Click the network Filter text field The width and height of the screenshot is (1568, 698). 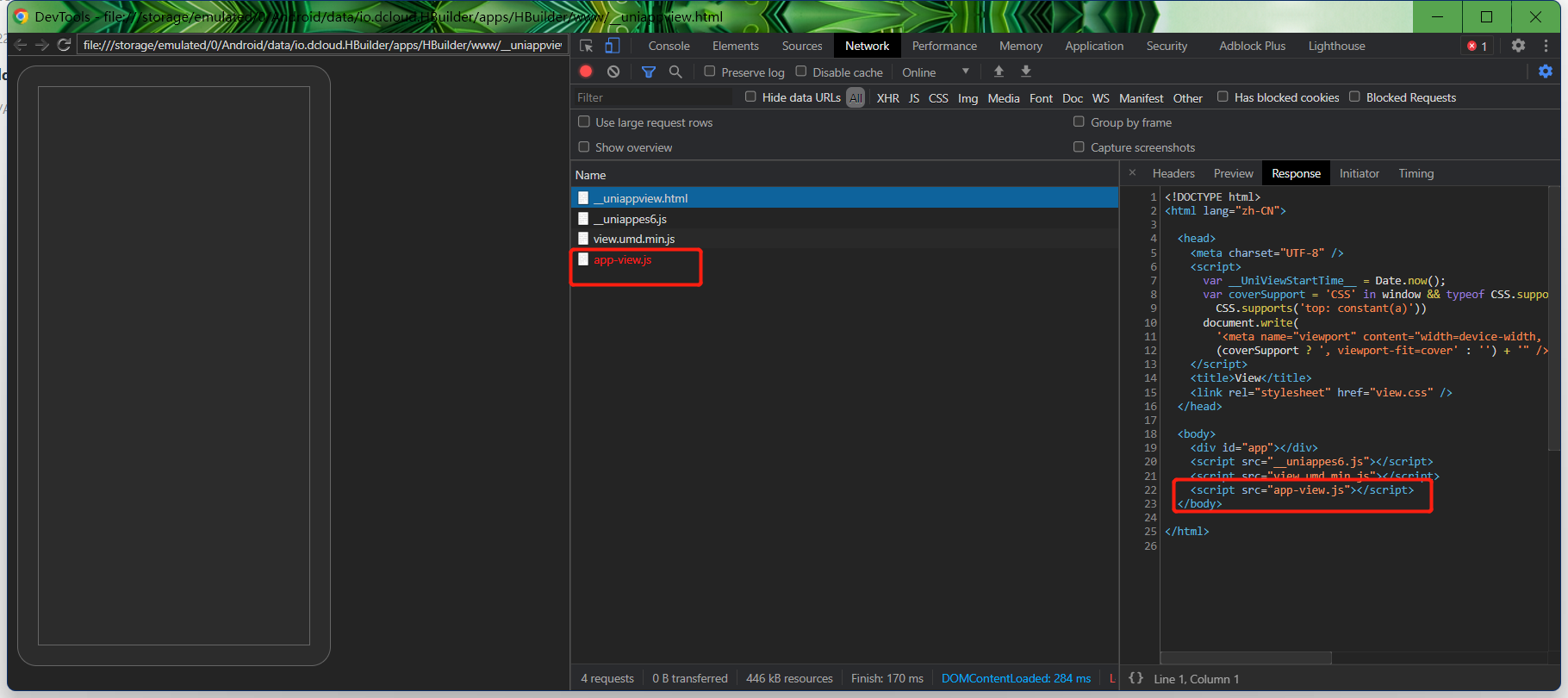click(652, 97)
